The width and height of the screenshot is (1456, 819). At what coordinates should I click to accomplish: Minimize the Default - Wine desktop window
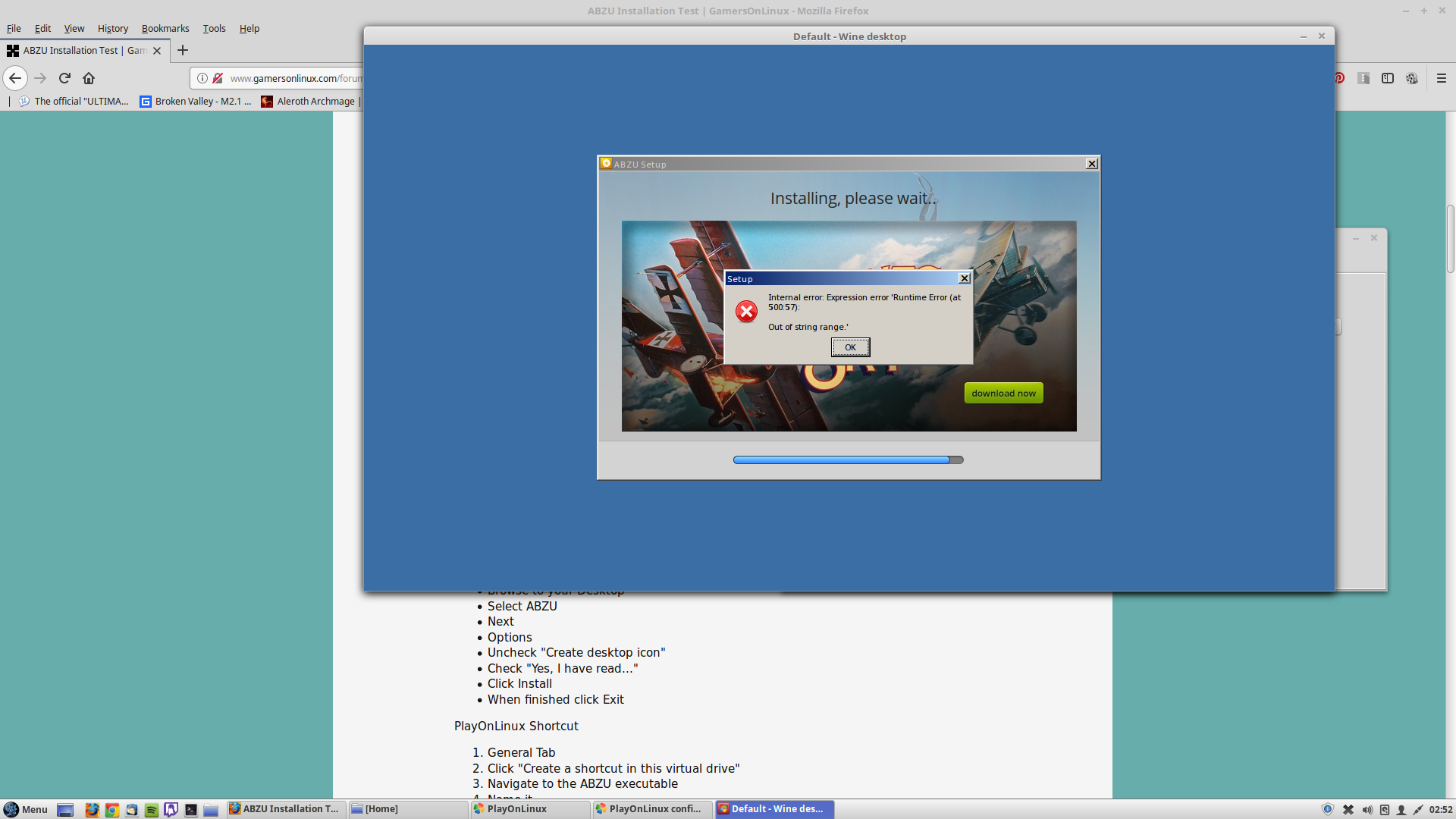[x=1304, y=36]
